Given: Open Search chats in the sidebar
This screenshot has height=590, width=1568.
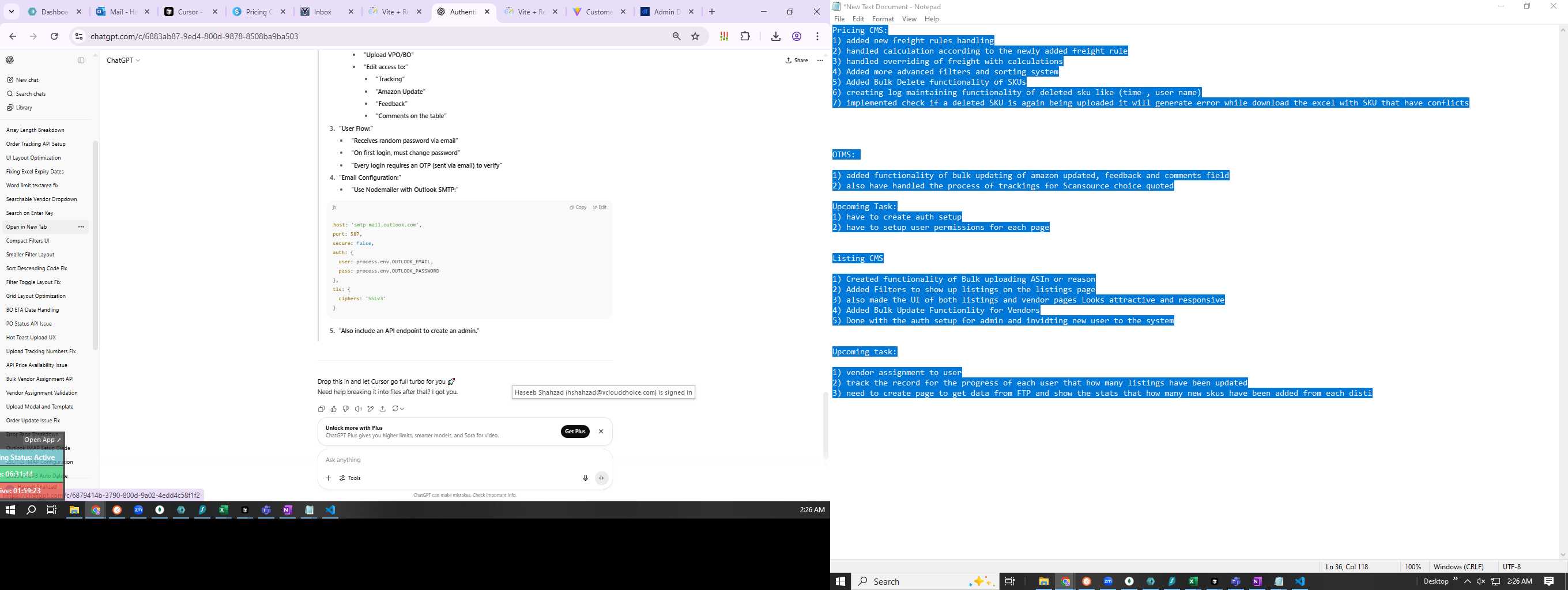Looking at the screenshot, I should (x=26, y=94).
